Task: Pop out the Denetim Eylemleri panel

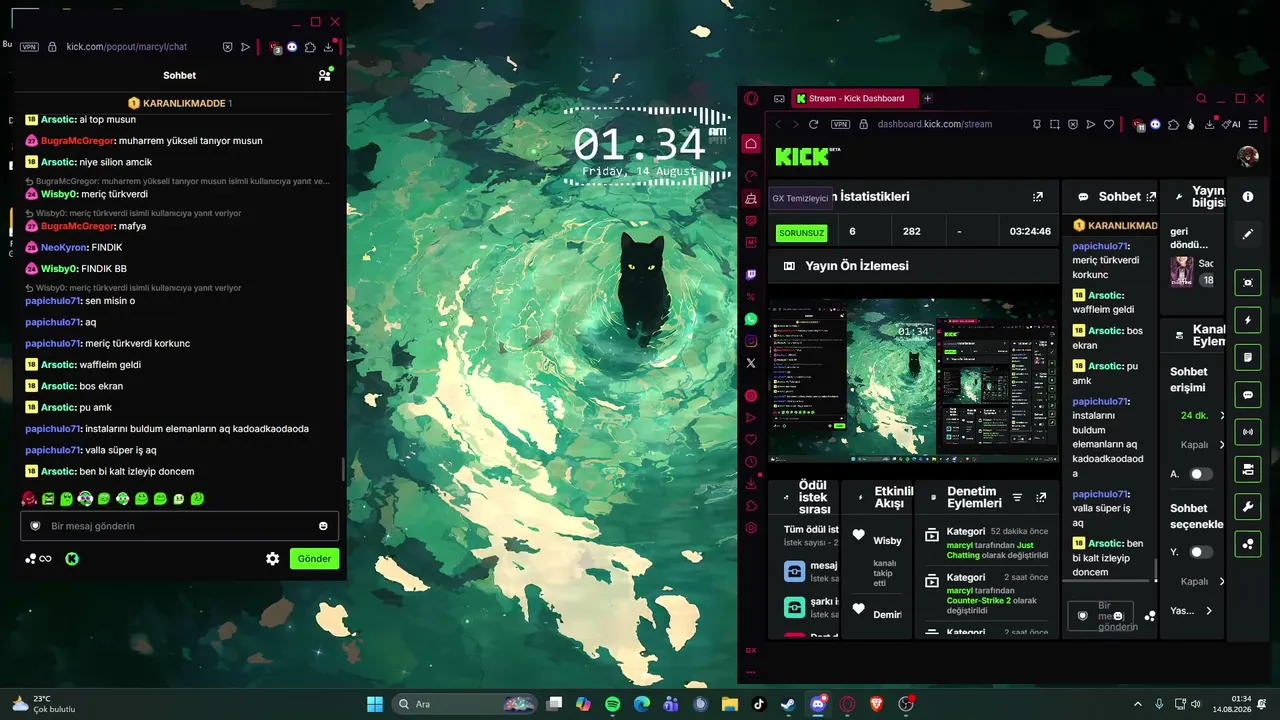Action: (1041, 497)
